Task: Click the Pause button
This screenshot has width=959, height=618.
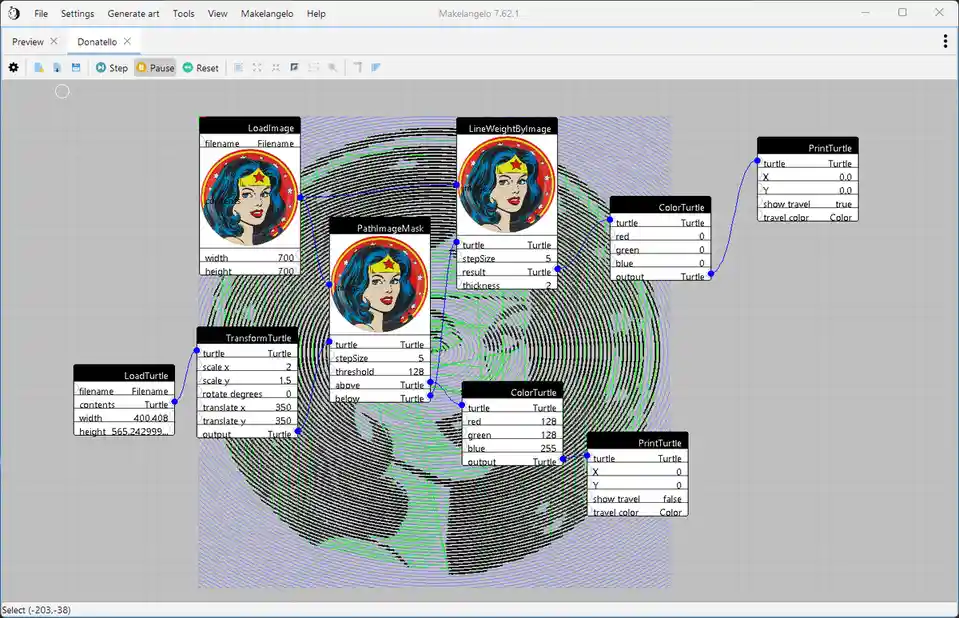Action: coord(155,67)
